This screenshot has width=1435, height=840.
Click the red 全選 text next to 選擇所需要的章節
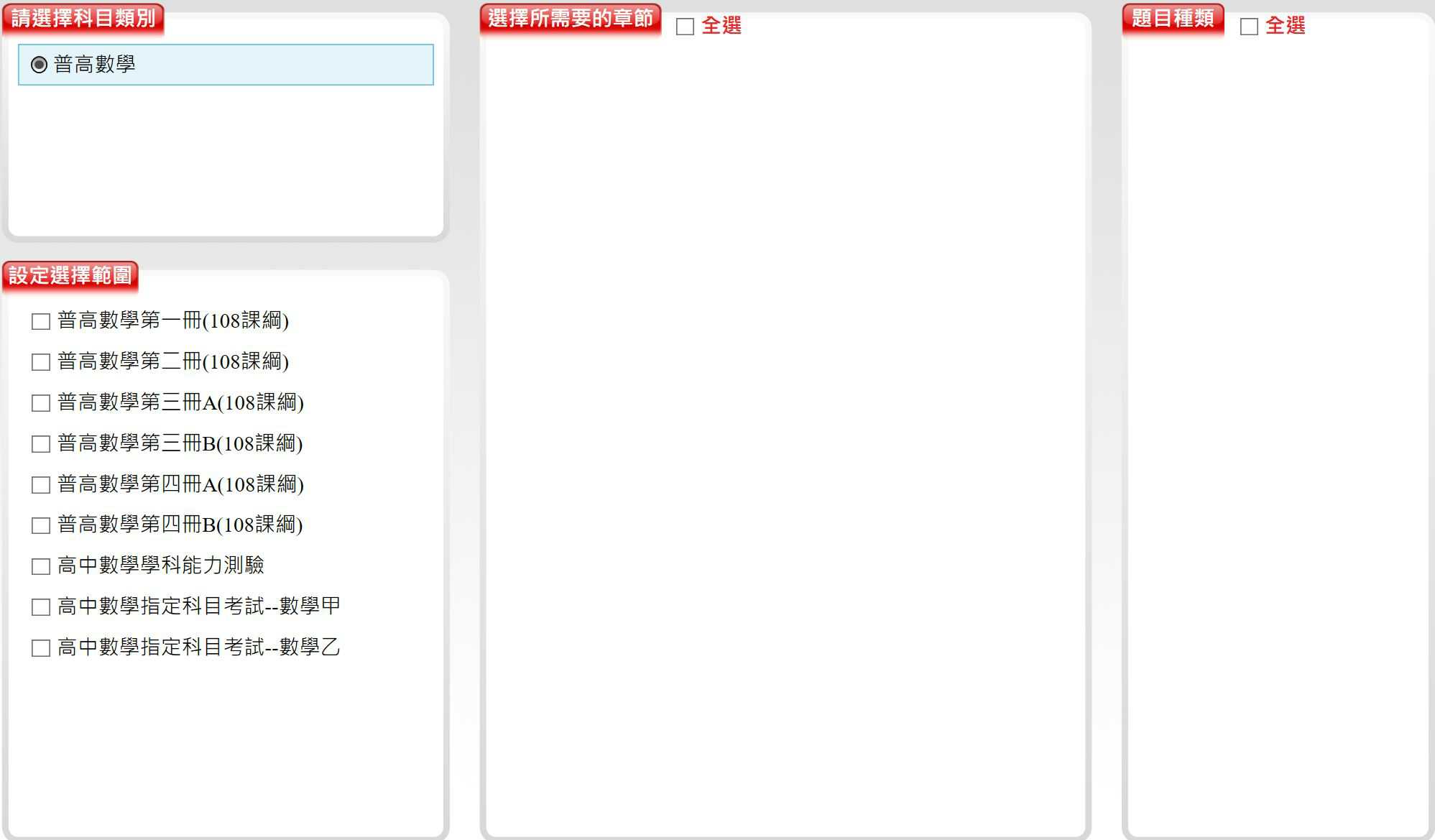(721, 26)
